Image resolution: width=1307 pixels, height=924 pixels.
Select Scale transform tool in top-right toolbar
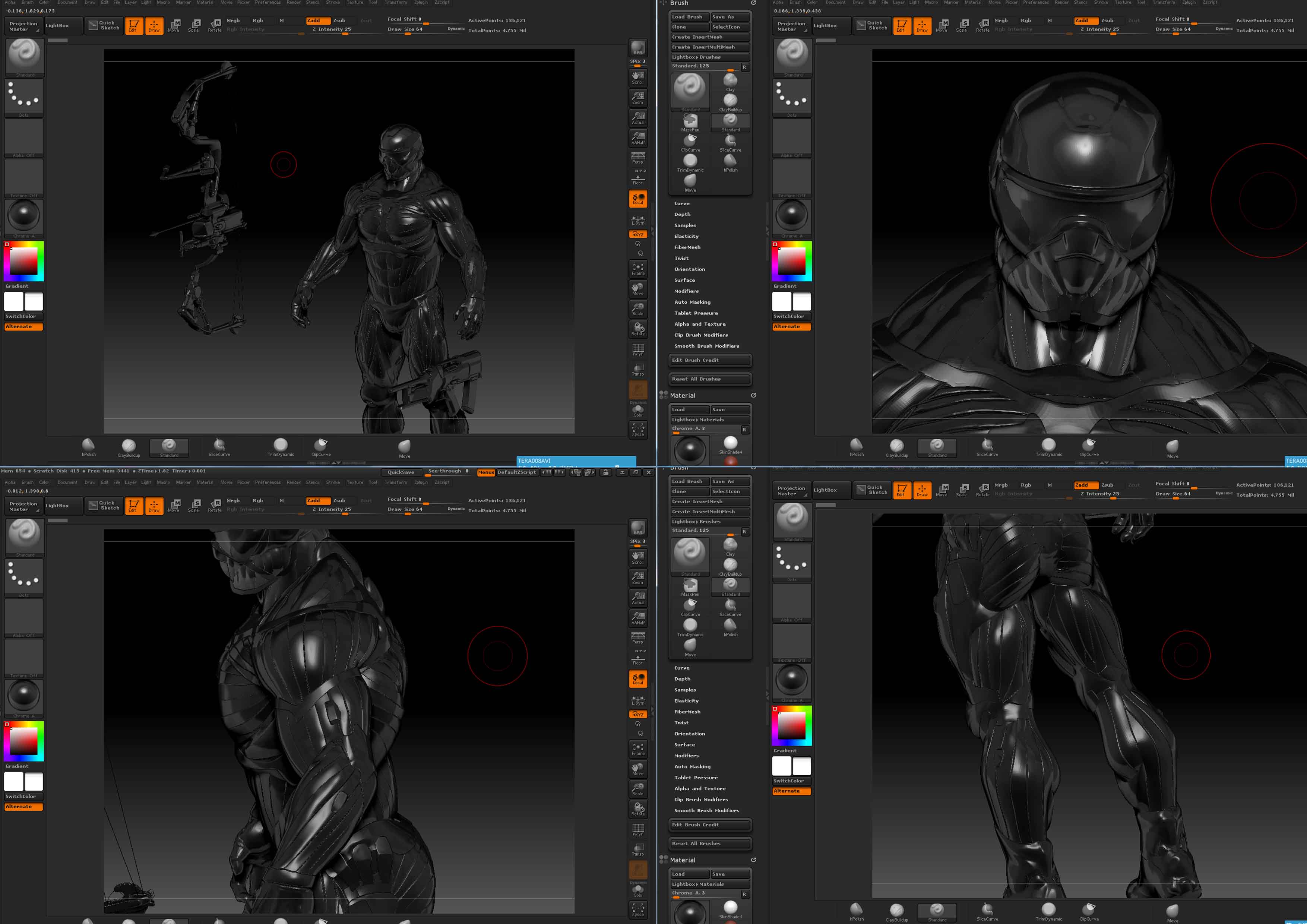(x=962, y=26)
